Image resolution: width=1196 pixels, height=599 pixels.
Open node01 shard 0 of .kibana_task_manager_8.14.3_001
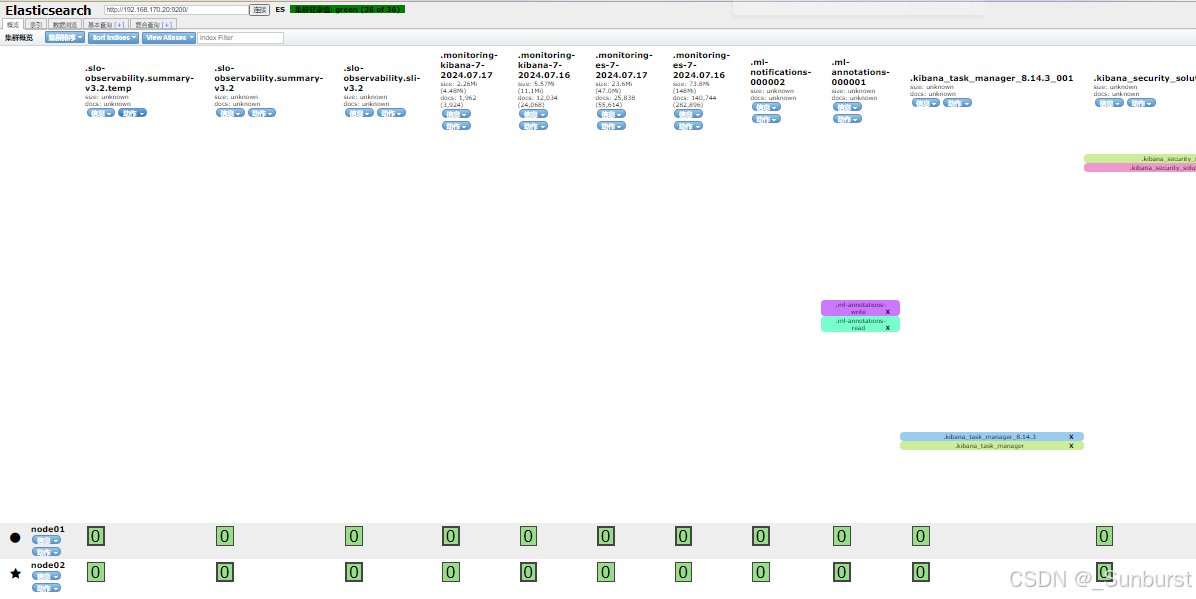coord(921,536)
